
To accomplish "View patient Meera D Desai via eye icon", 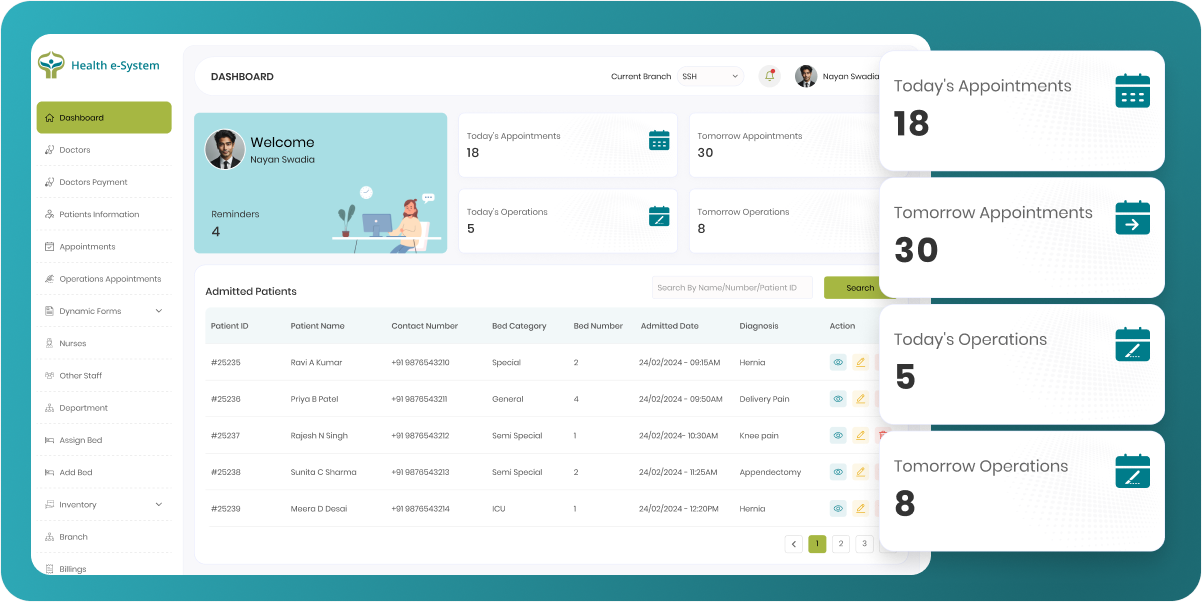I will pyautogui.click(x=838, y=508).
